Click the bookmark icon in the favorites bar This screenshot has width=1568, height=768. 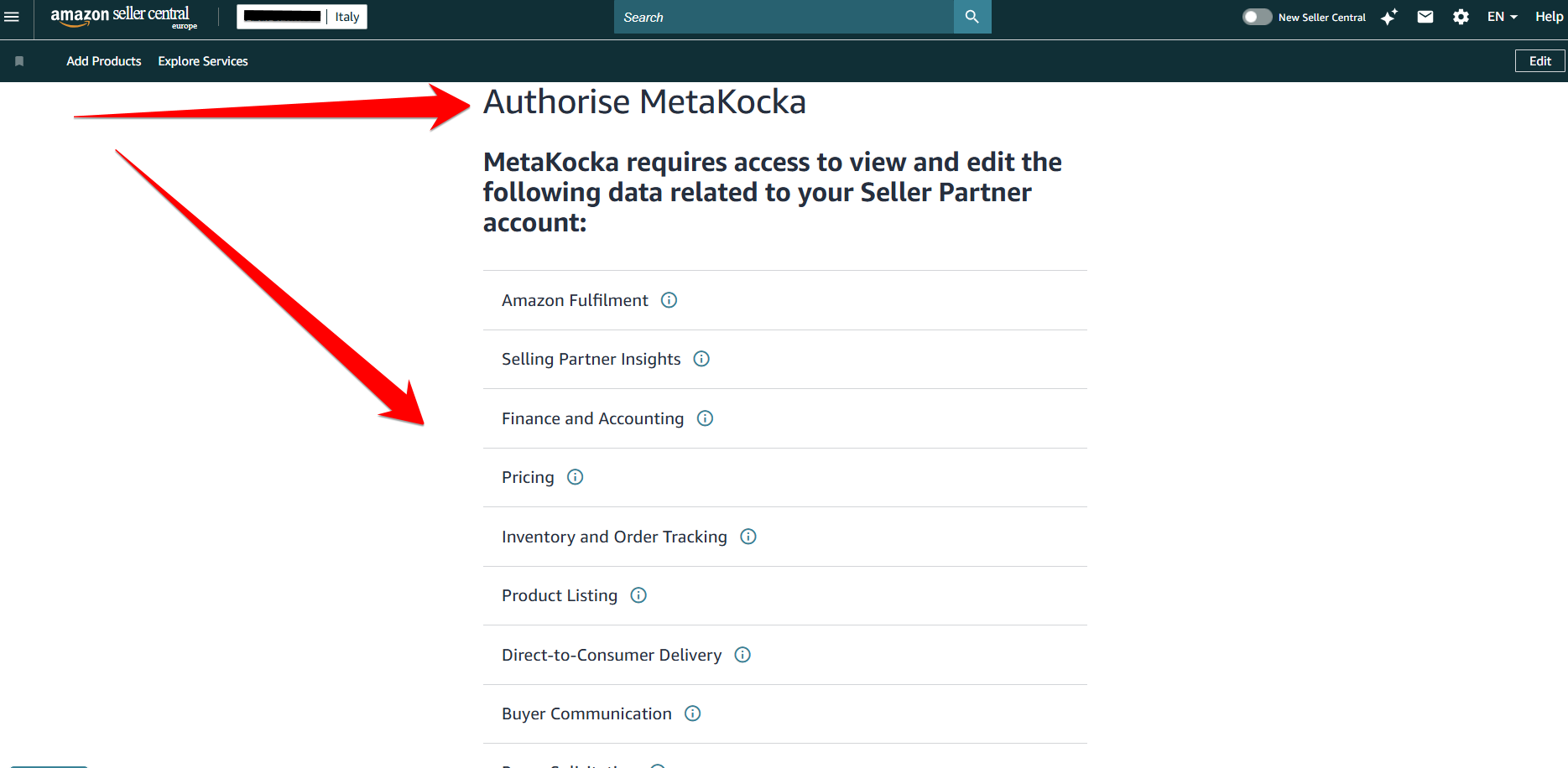coord(19,61)
